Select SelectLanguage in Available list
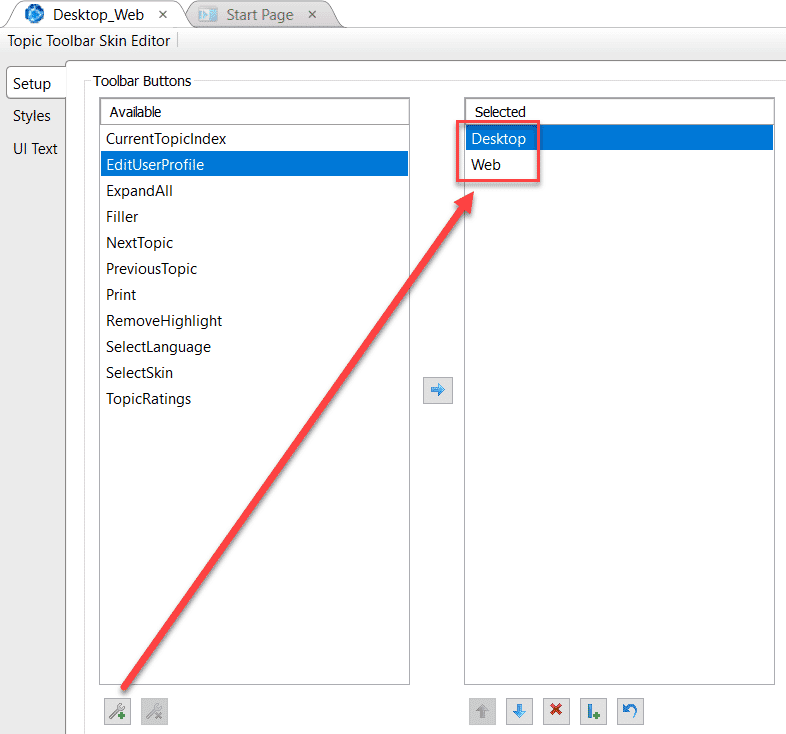Viewport: 786px width, 734px height. coord(255,347)
